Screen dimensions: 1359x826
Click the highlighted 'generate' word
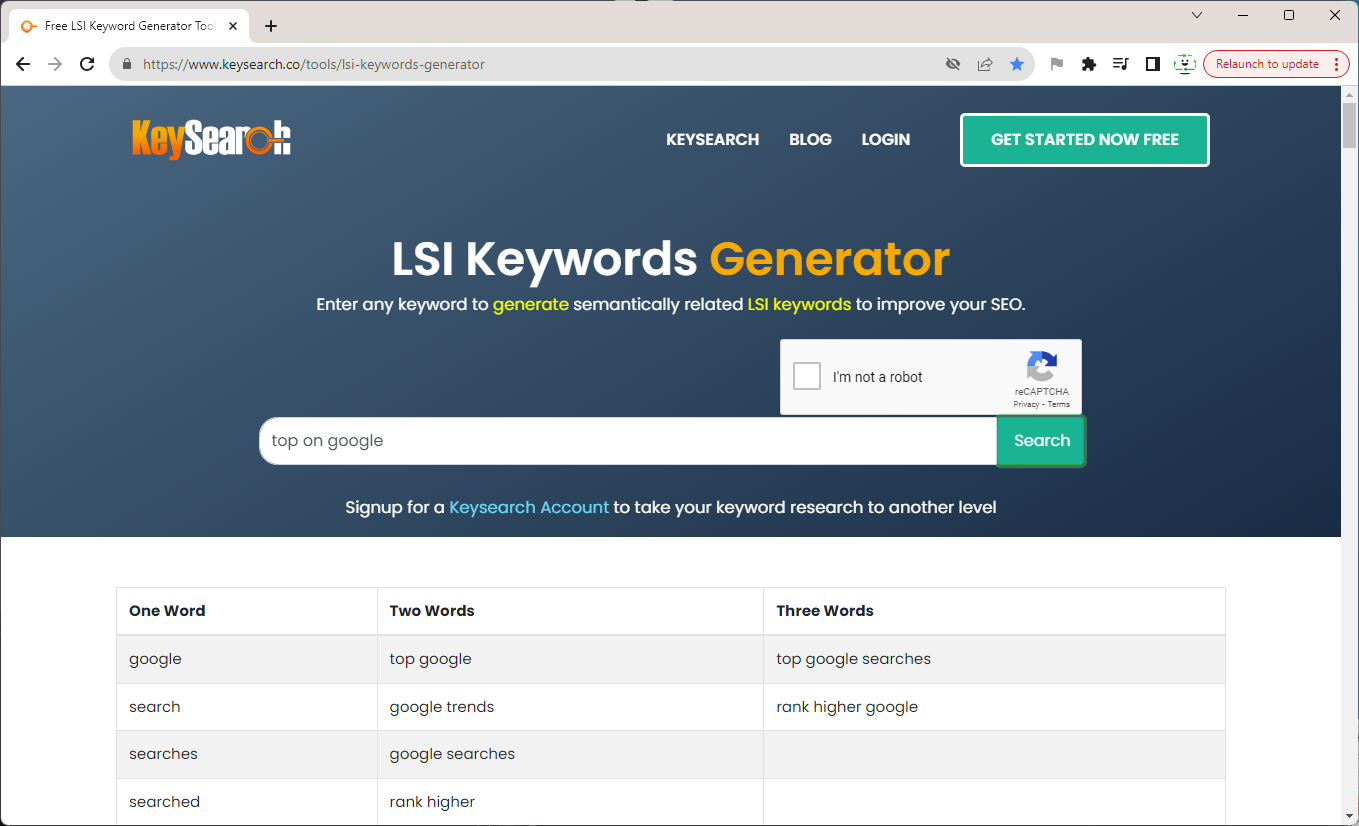[x=531, y=304]
